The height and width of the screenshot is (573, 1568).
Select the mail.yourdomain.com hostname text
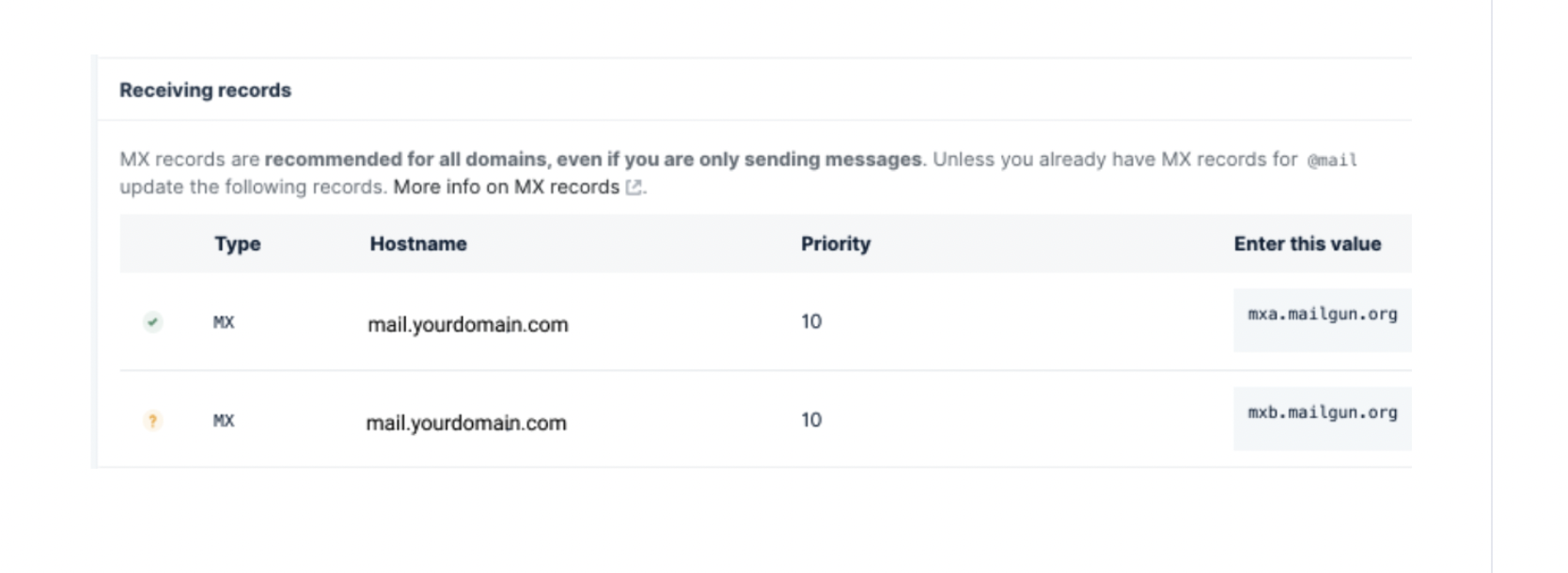pos(467,324)
